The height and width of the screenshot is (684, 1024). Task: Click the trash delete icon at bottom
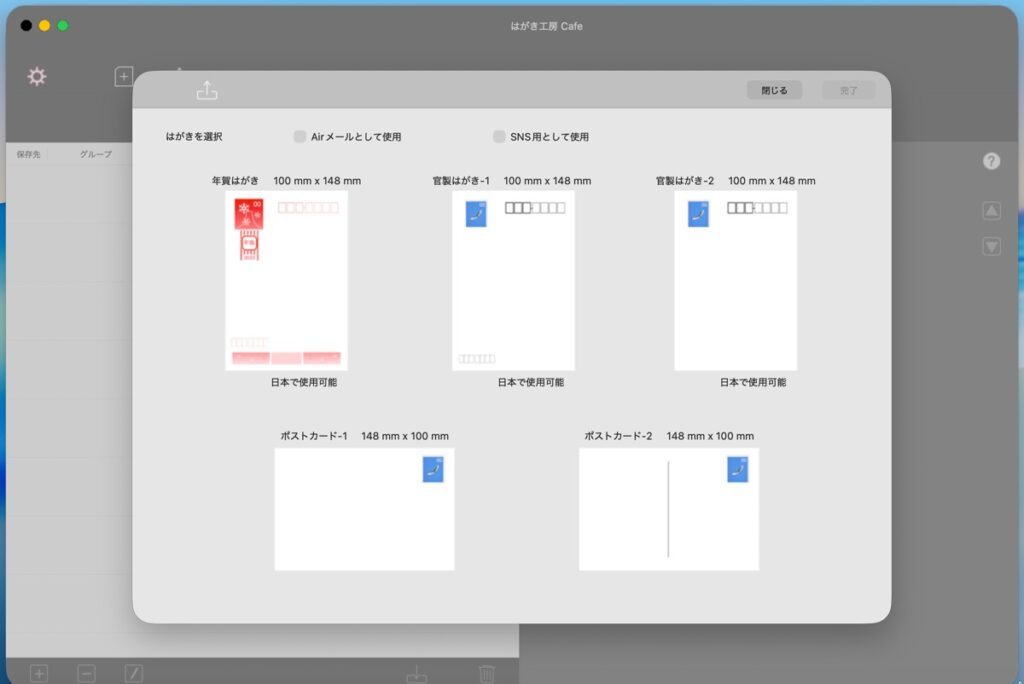click(x=487, y=673)
